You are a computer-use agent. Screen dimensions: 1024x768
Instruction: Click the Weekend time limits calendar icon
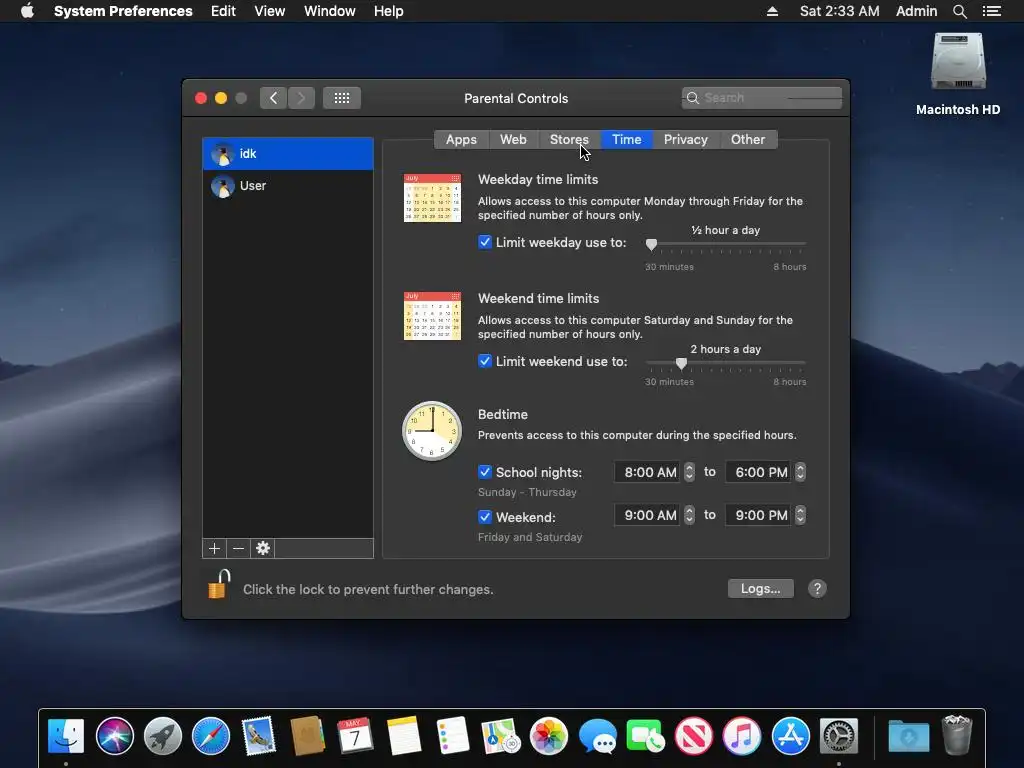click(x=432, y=316)
